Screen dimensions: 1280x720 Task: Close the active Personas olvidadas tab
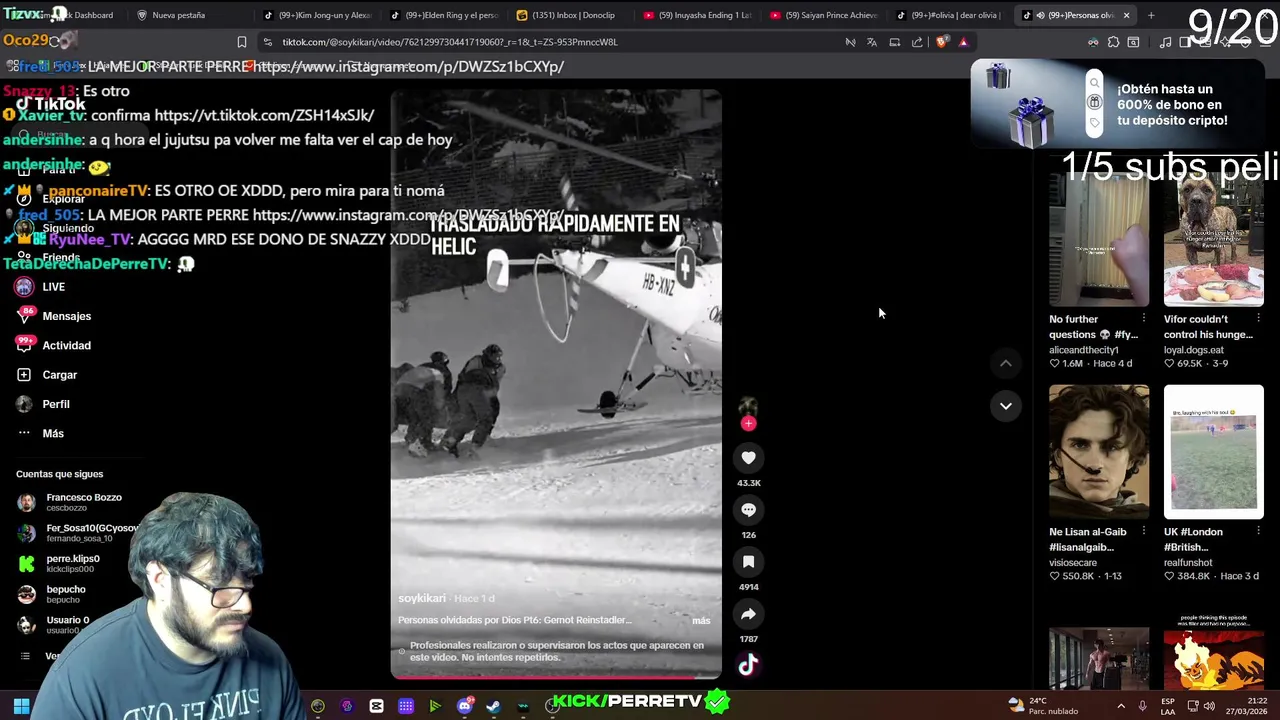(x=1126, y=15)
